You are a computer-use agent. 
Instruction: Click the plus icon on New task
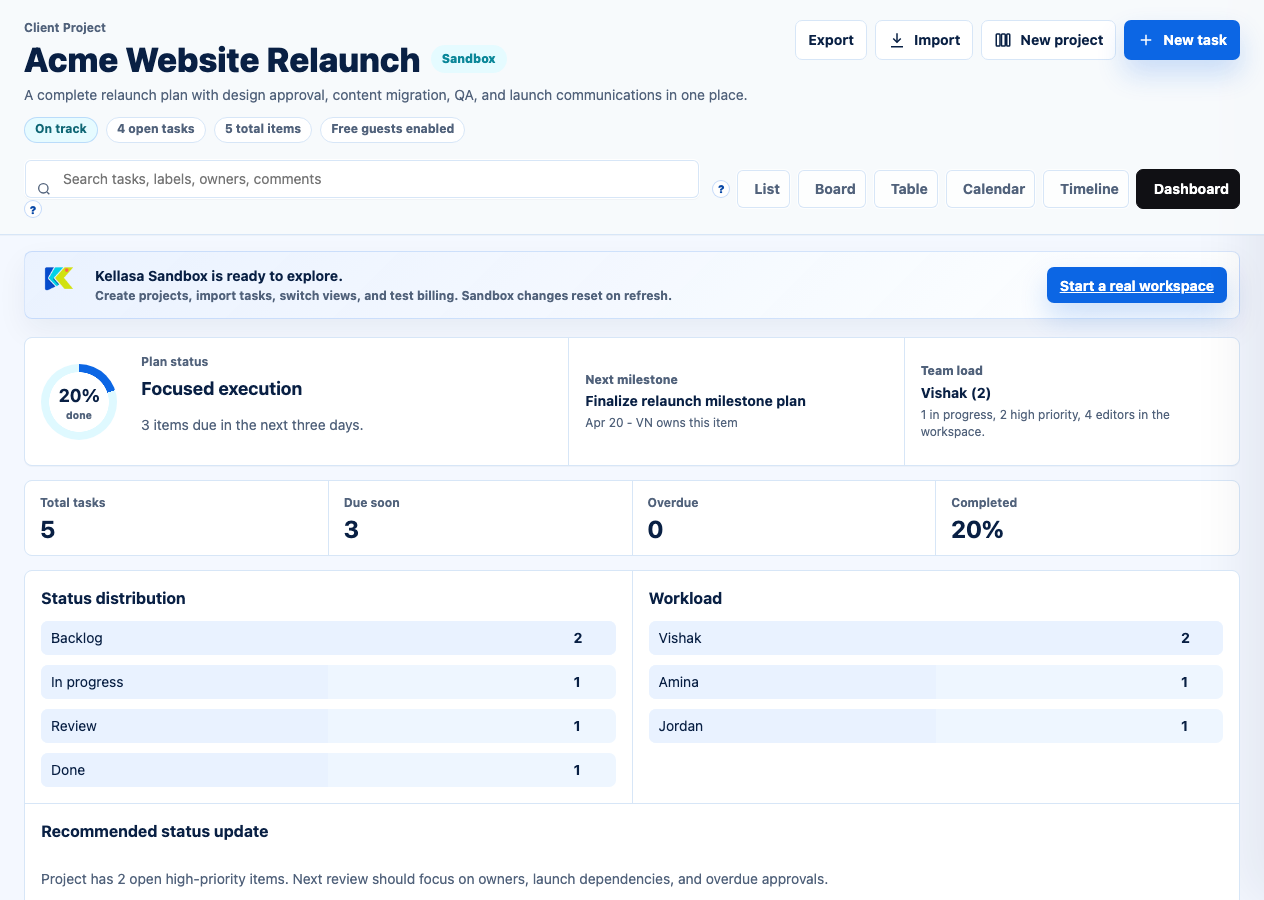(1146, 40)
